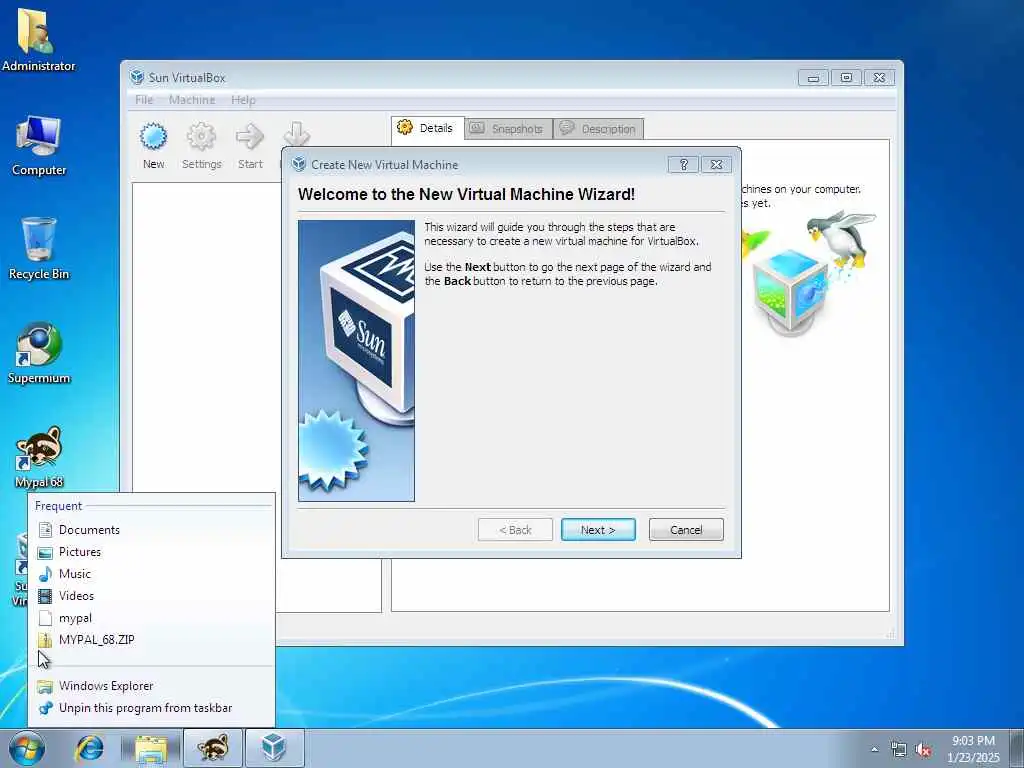Click the wizard help question mark button
1024x768 pixels.
click(683, 165)
